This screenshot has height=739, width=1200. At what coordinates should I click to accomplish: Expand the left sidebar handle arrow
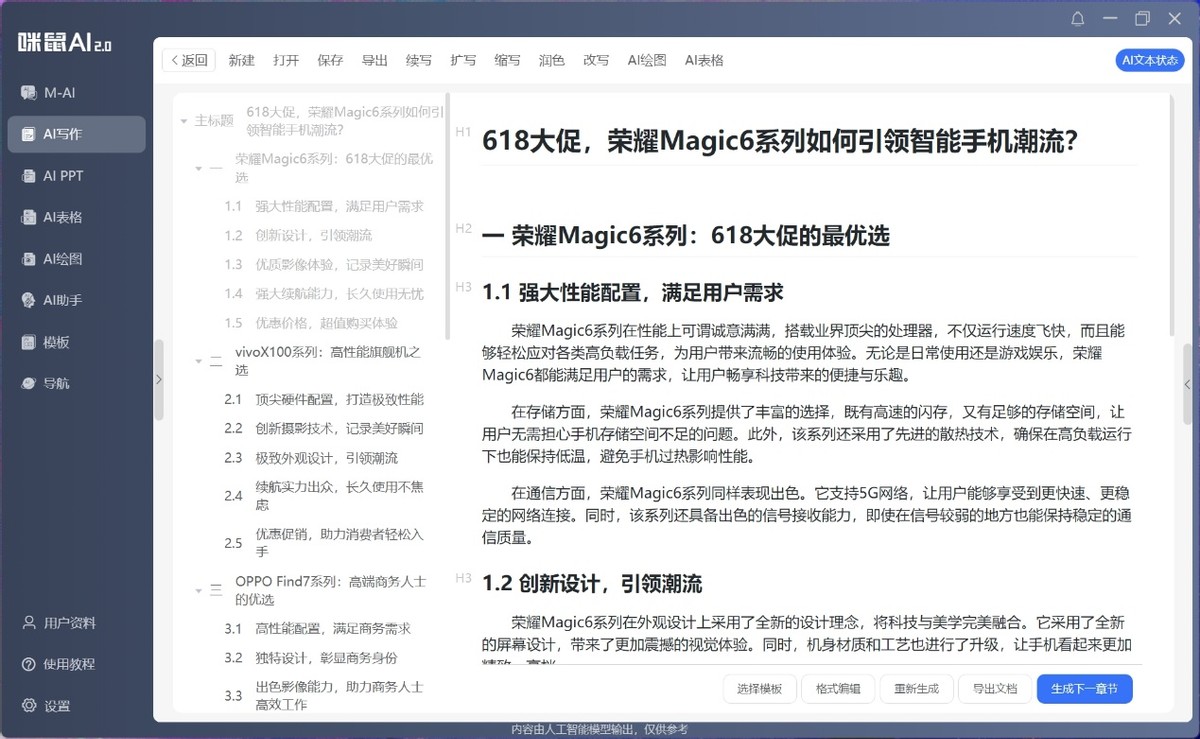pyautogui.click(x=158, y=379)
